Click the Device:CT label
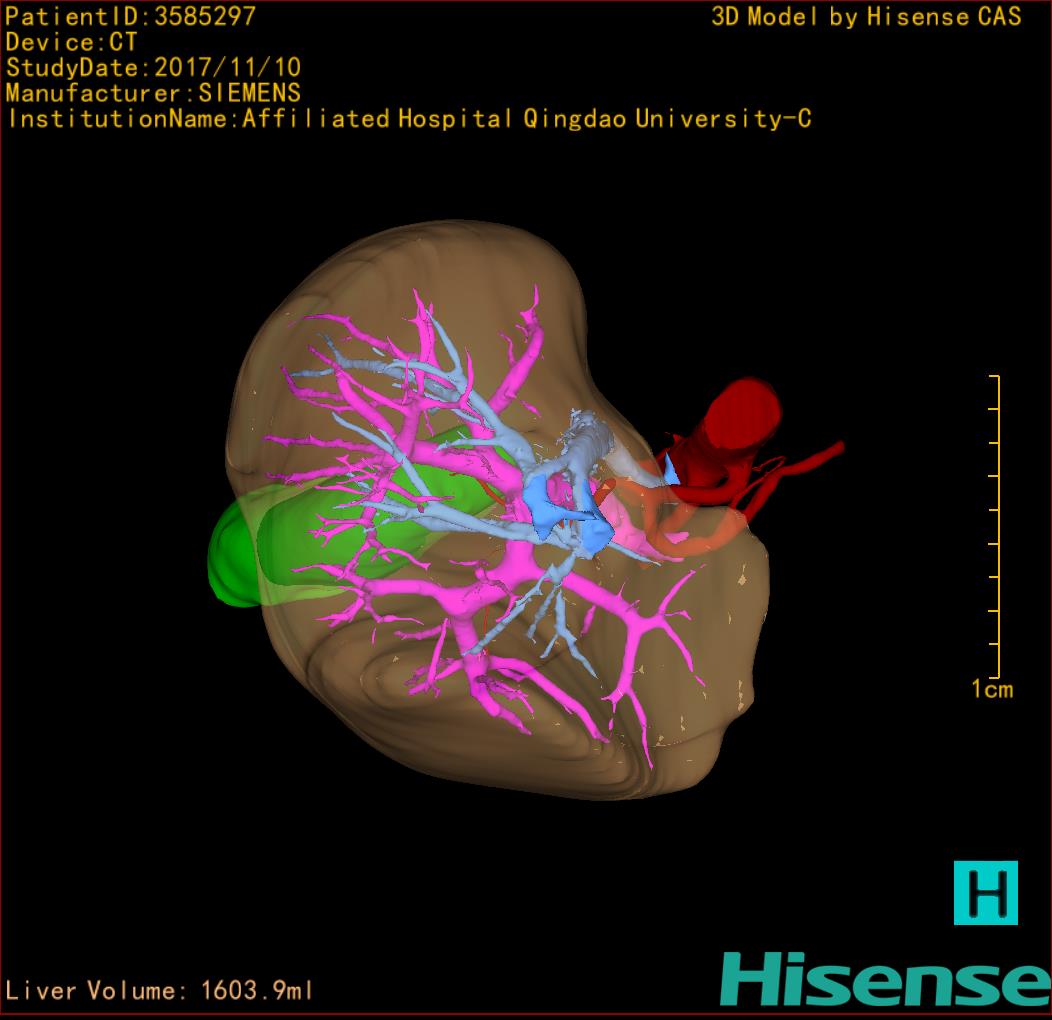The width and height of the screenshot is (1052, 1020). pyautogui.click(x=72, y=42)
